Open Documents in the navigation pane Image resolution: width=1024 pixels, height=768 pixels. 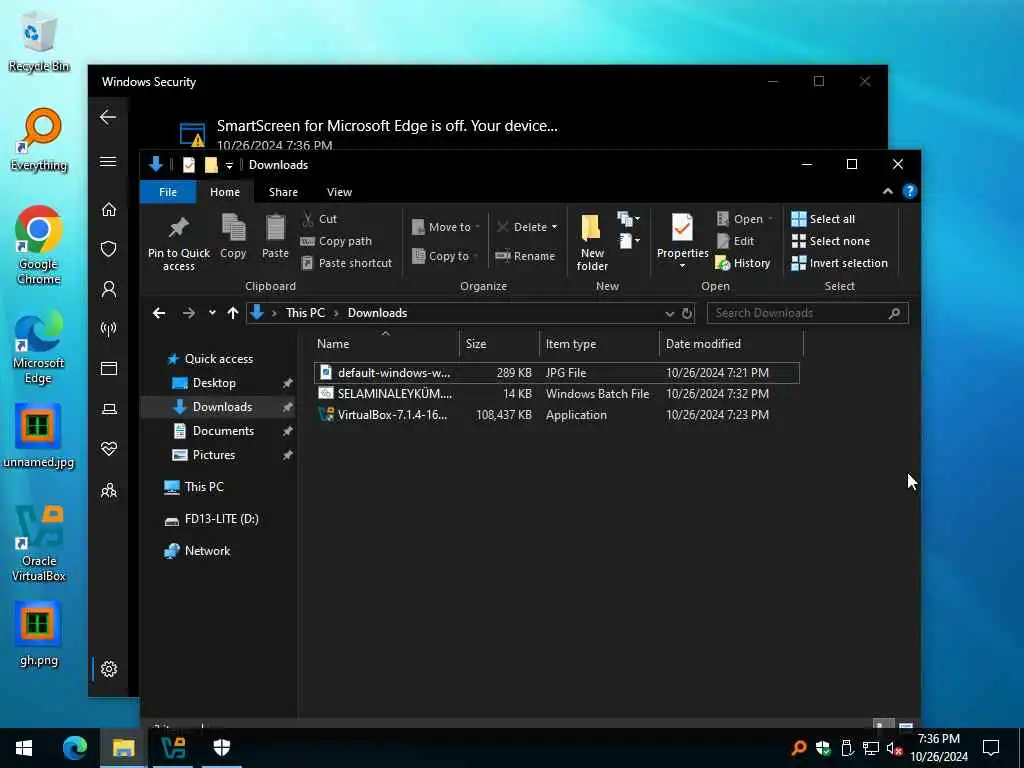pos(223,431)
